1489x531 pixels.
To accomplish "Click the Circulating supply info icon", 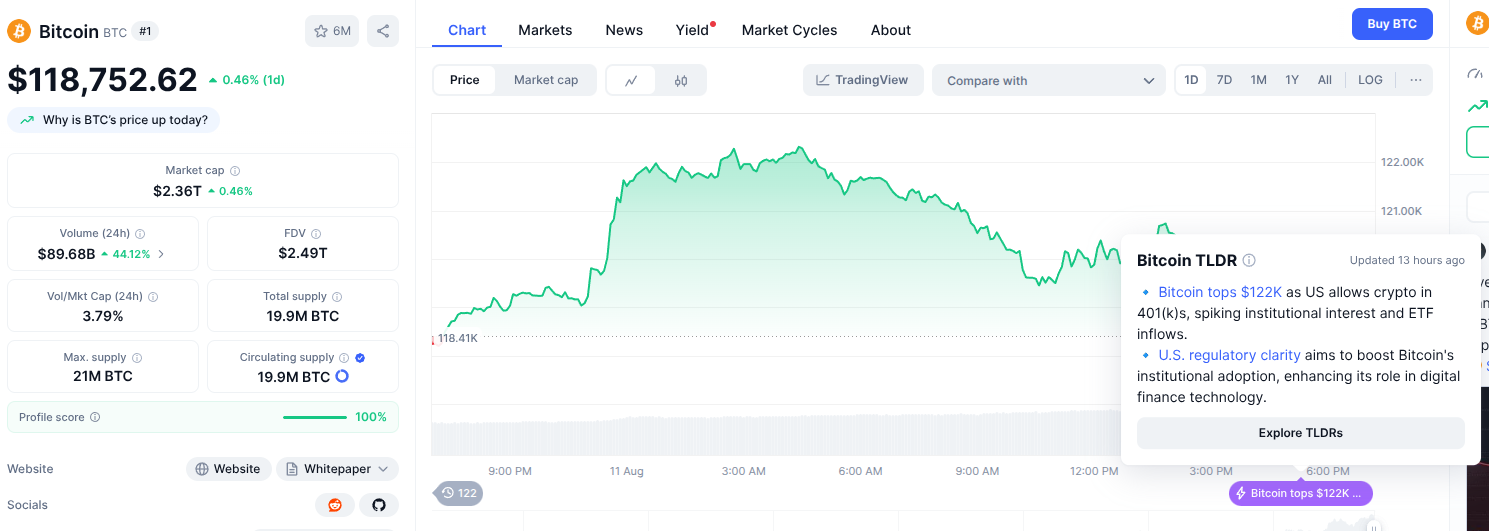I will 344,358.
